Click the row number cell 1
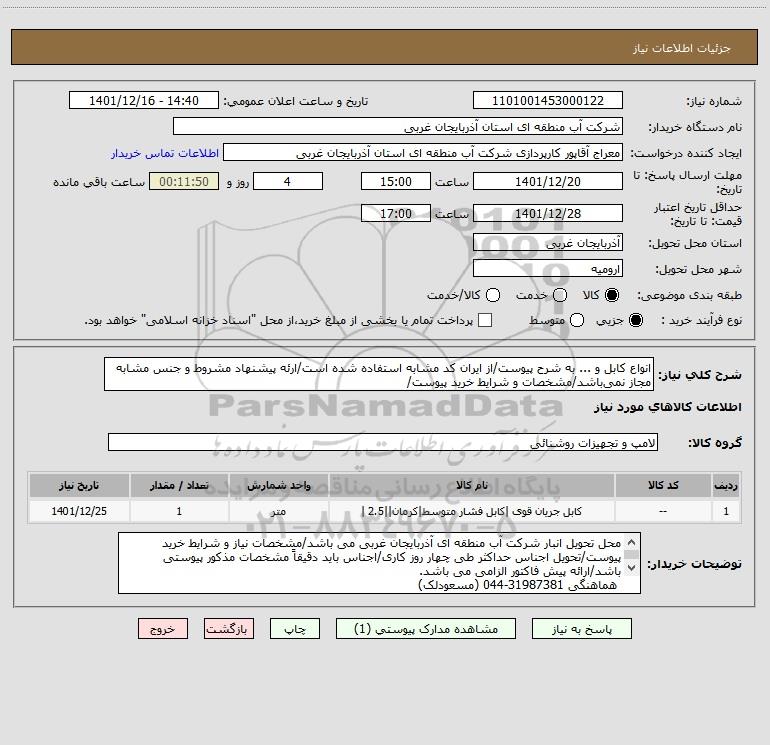This screenshot has width=770, height=745. point(726,511)
